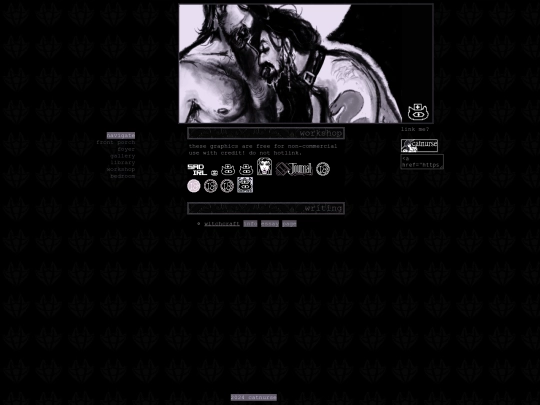This screenshot has width=540, height=405.
Task: Open the long-haired face portrait graphic
Action: (264, 166)
